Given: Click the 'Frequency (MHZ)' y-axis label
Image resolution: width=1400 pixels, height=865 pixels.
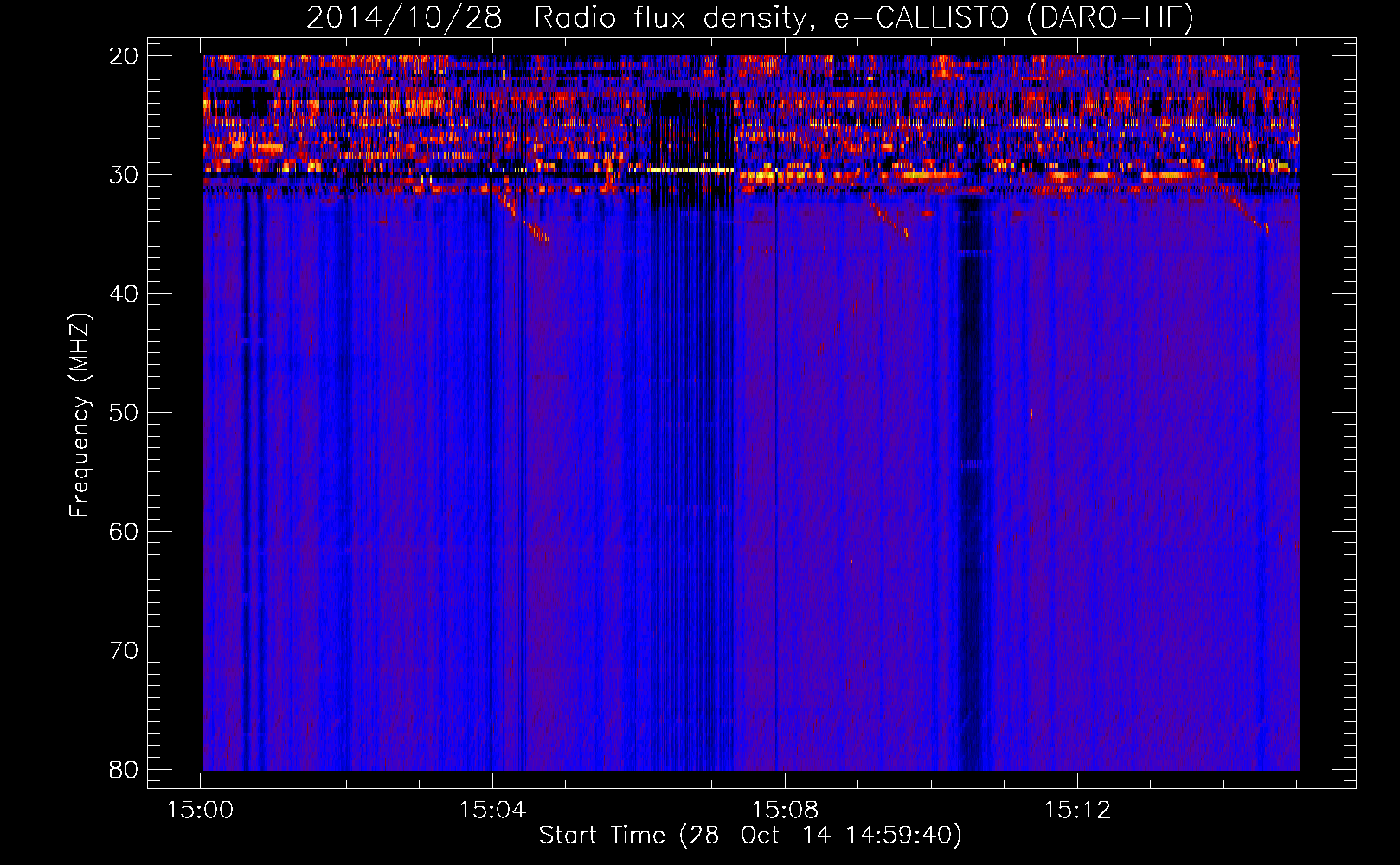Looking at the screenshot, I should pos(80,415).
